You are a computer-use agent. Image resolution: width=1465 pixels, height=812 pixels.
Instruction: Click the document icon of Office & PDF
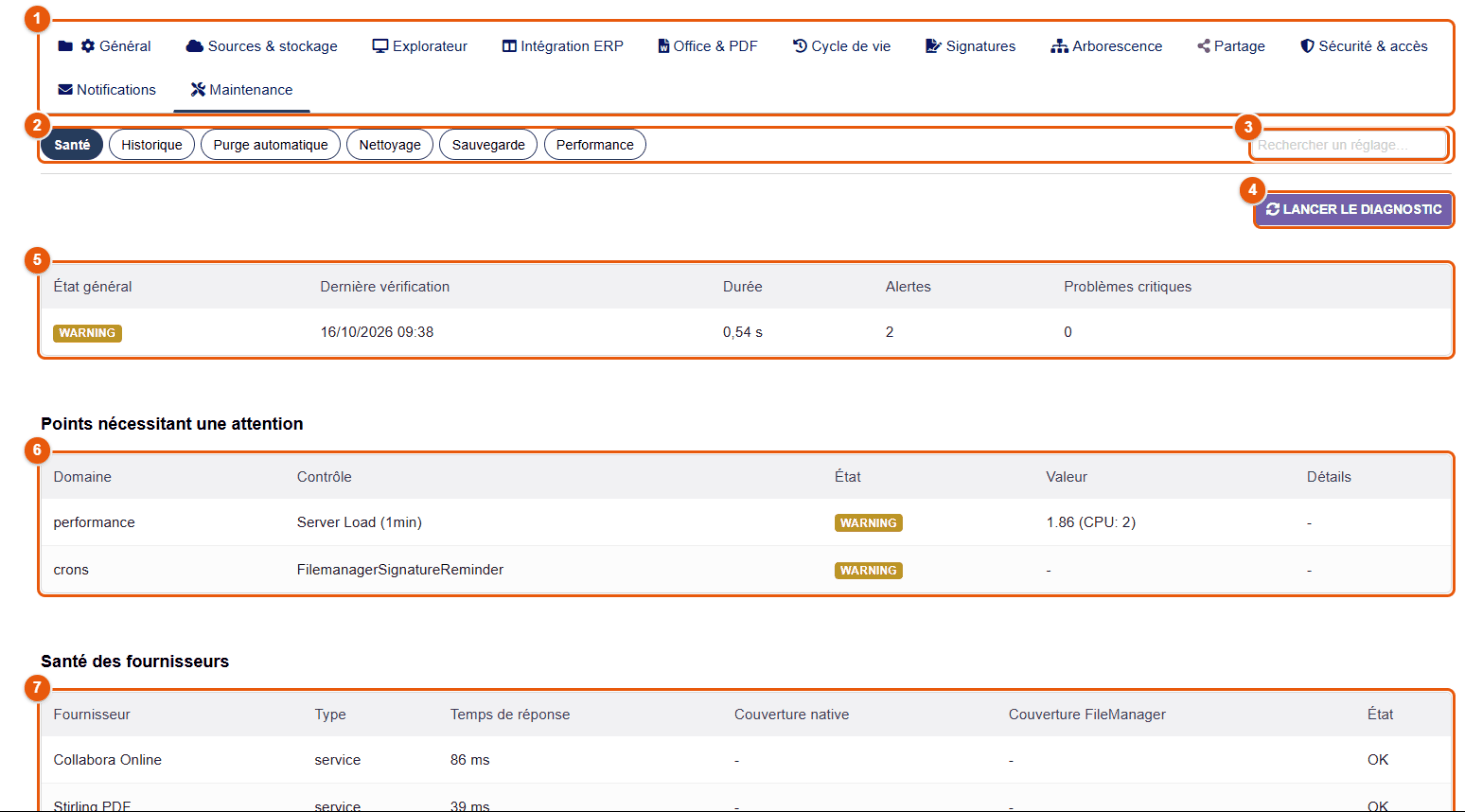(663, 46)
